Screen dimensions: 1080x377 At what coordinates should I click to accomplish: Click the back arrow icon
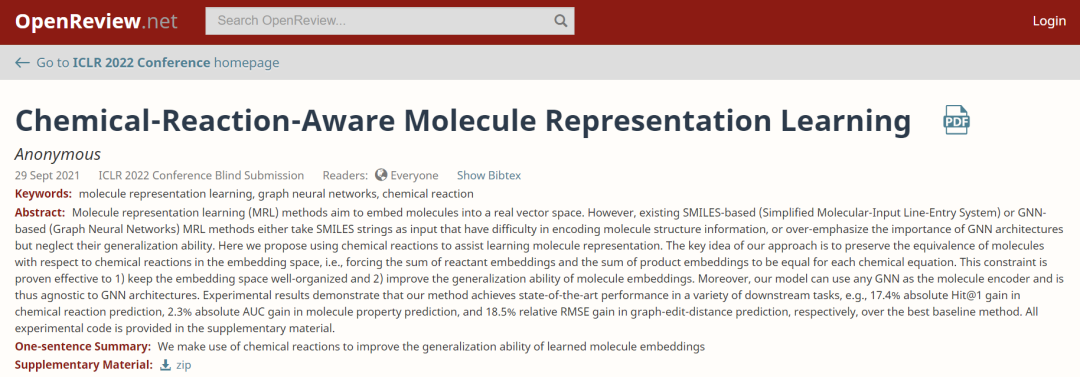pyautogui.click(x=22, y=63)
